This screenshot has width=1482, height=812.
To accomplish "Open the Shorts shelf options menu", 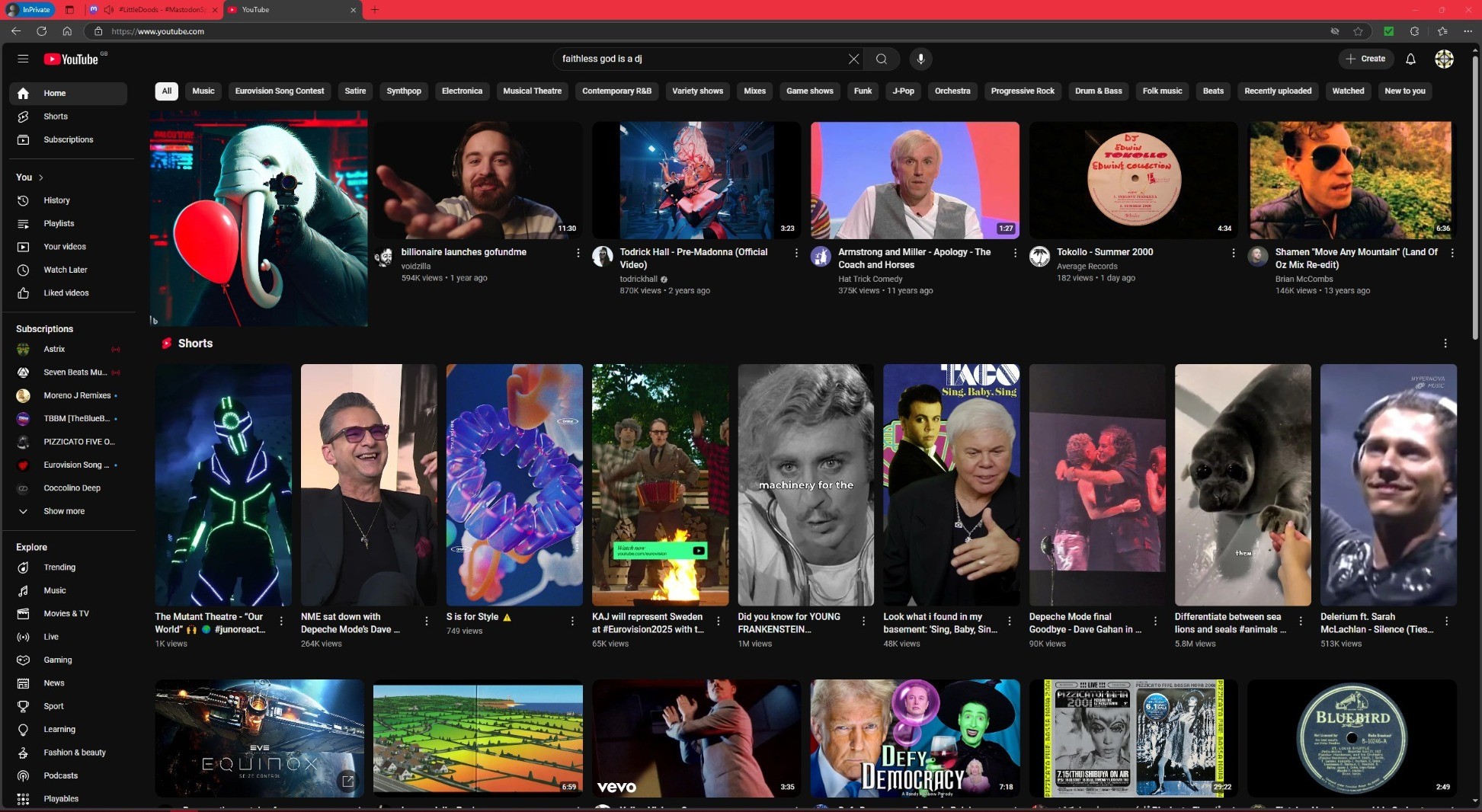I will (x=1445, y=344).
